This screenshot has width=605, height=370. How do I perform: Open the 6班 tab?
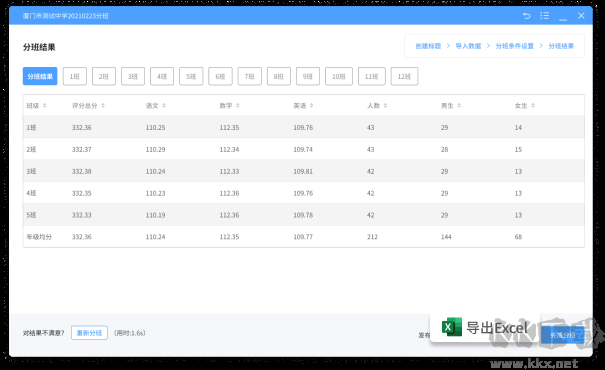[x=220, y=76]
